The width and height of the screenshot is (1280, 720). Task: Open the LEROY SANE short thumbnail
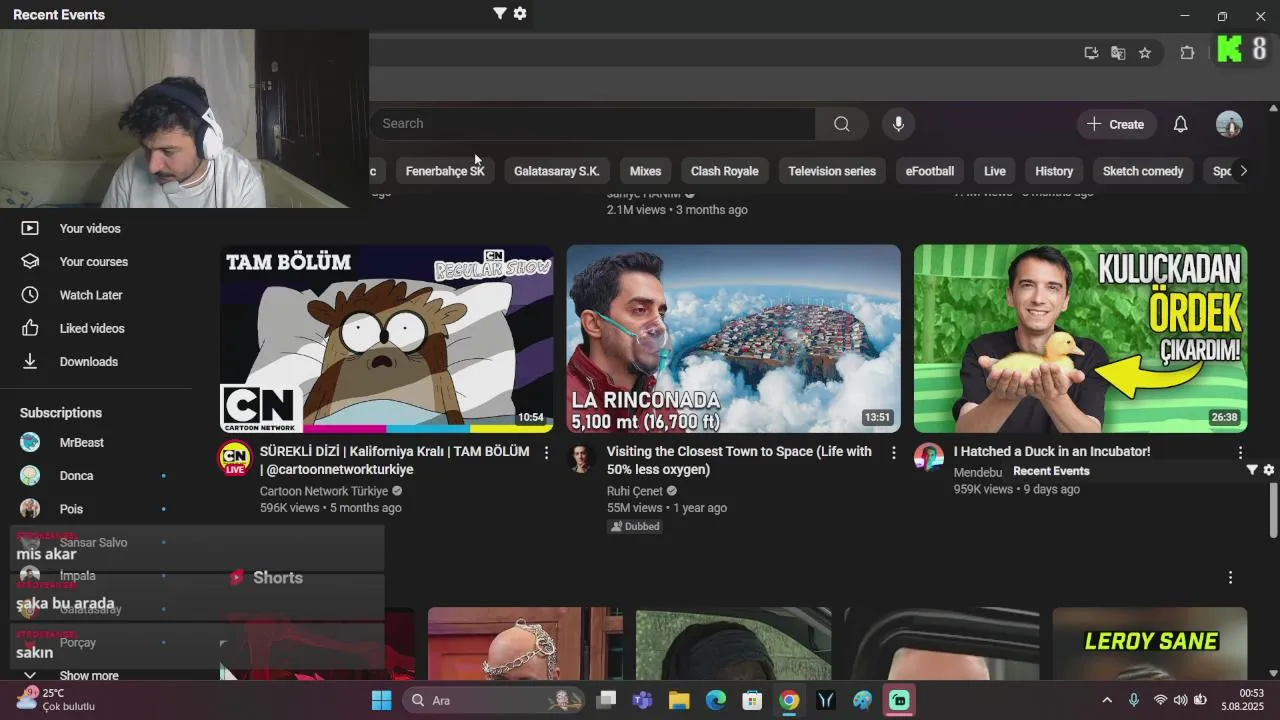pyautogui.click(x=1150, y=643)
